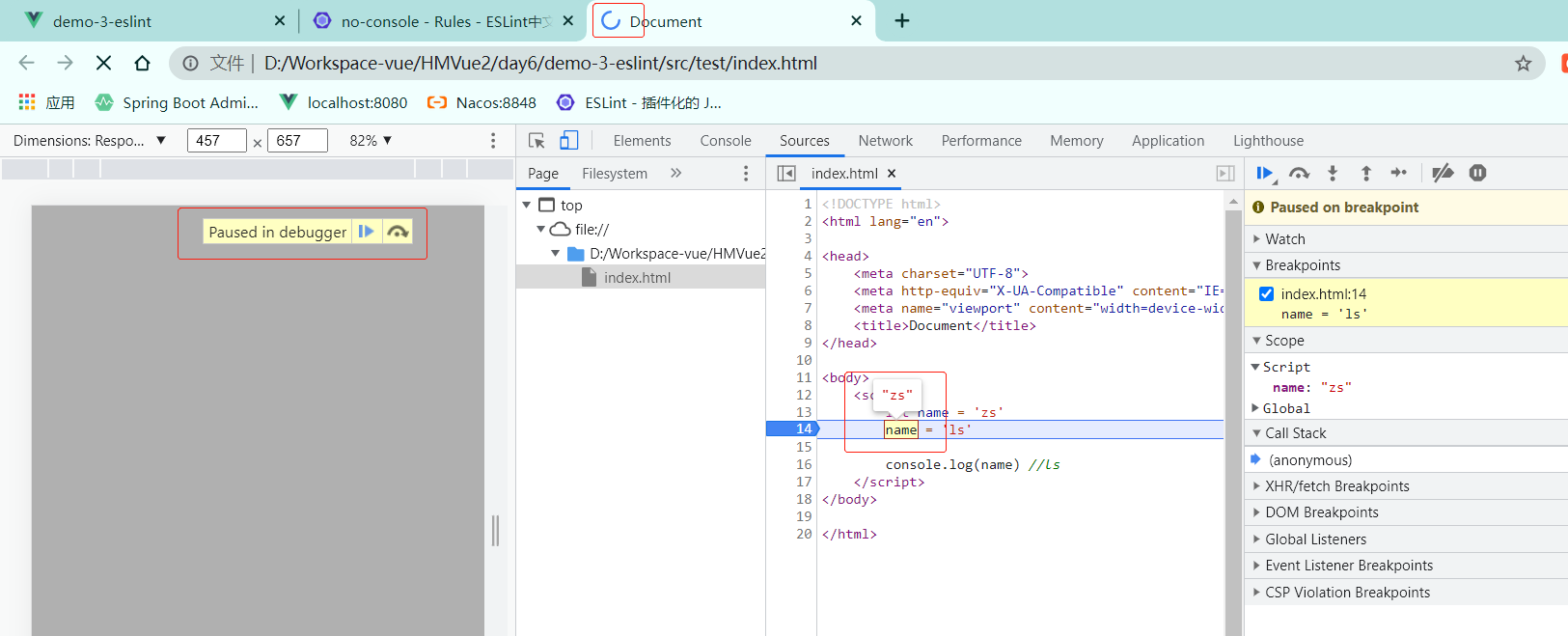Close the demo-3-eslint tab
Viewport: 1568px width, 636px height.
point(280,20)
